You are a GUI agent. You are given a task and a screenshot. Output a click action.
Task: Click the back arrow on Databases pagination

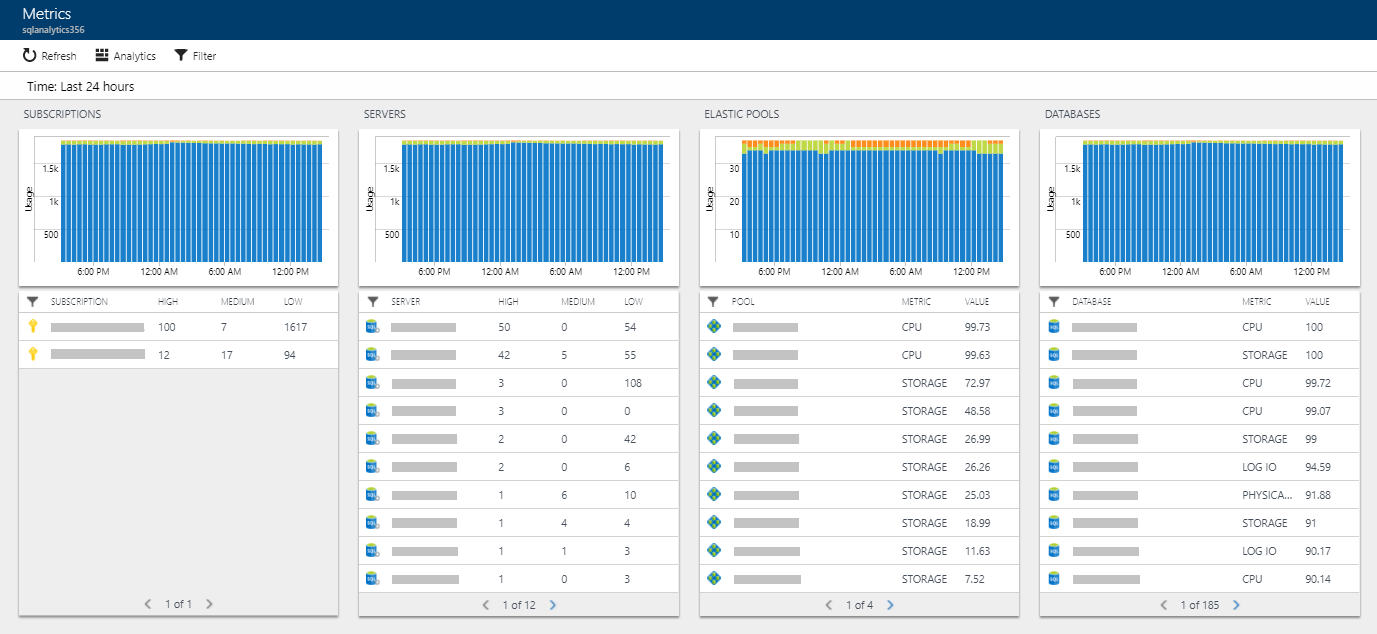tap(1163, 604)
